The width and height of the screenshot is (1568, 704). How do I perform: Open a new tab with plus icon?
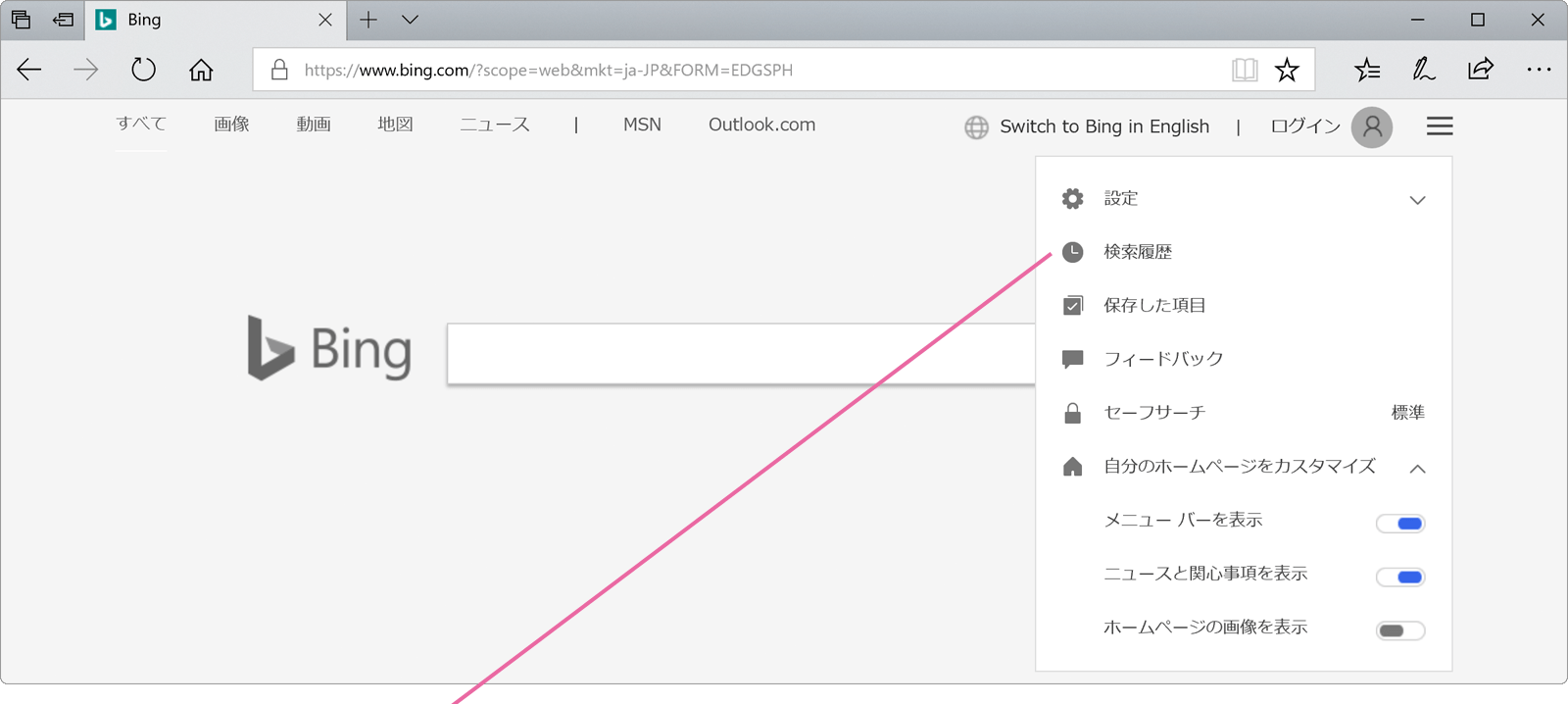pos(368,20)
